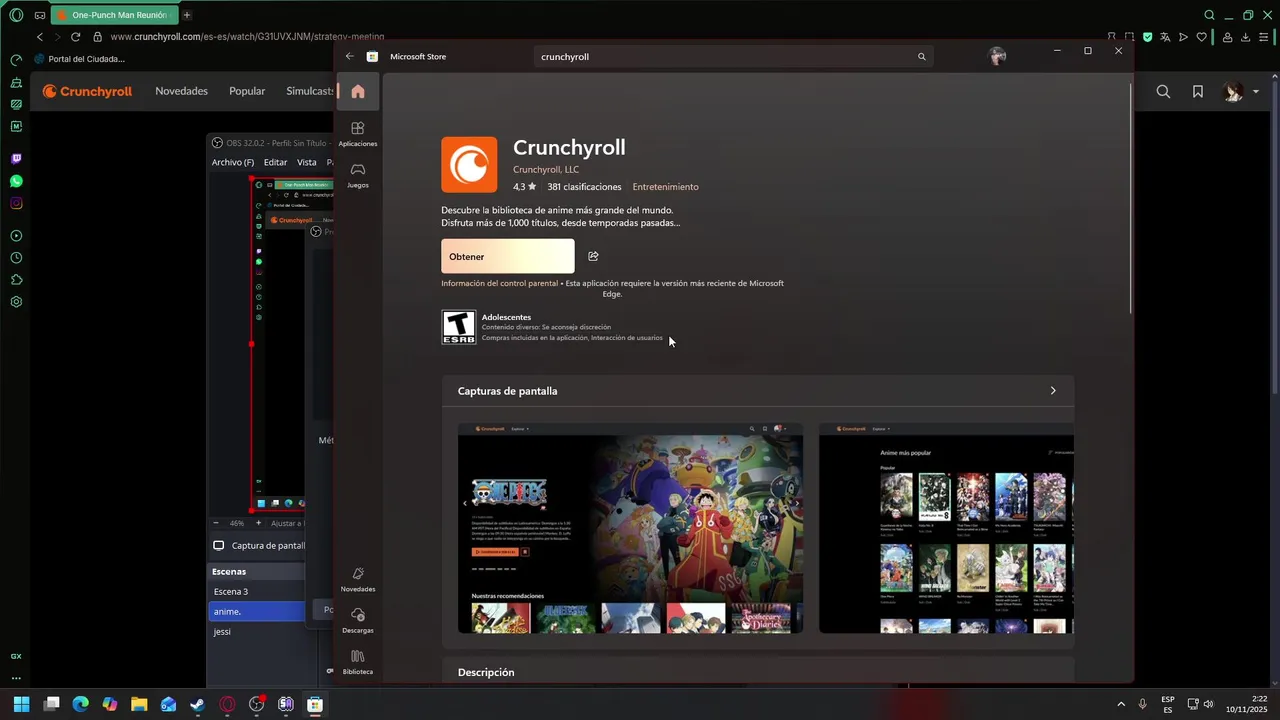Viewport: 1280px width, 720px height.
Task: Open Información del control parental link
Action: (500, 283)
